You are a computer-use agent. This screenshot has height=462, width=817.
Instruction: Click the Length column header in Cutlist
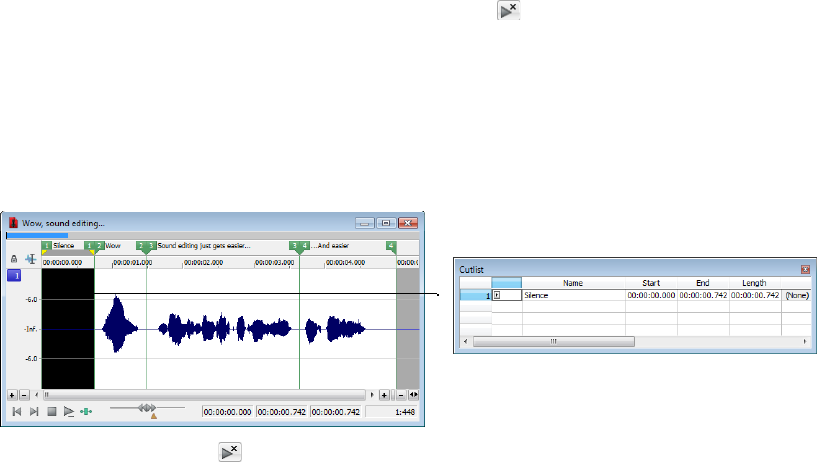[754, 283]
